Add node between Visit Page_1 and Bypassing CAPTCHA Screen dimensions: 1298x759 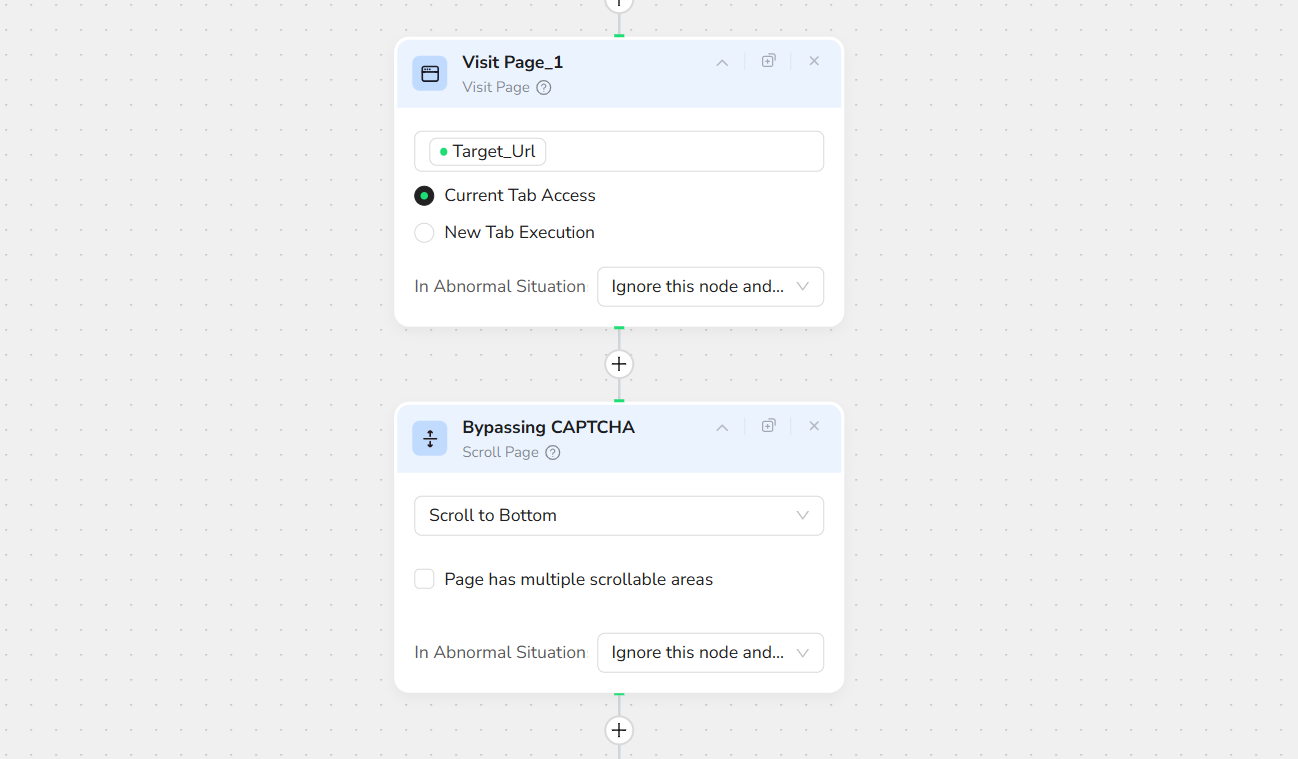tap(619, 364)
